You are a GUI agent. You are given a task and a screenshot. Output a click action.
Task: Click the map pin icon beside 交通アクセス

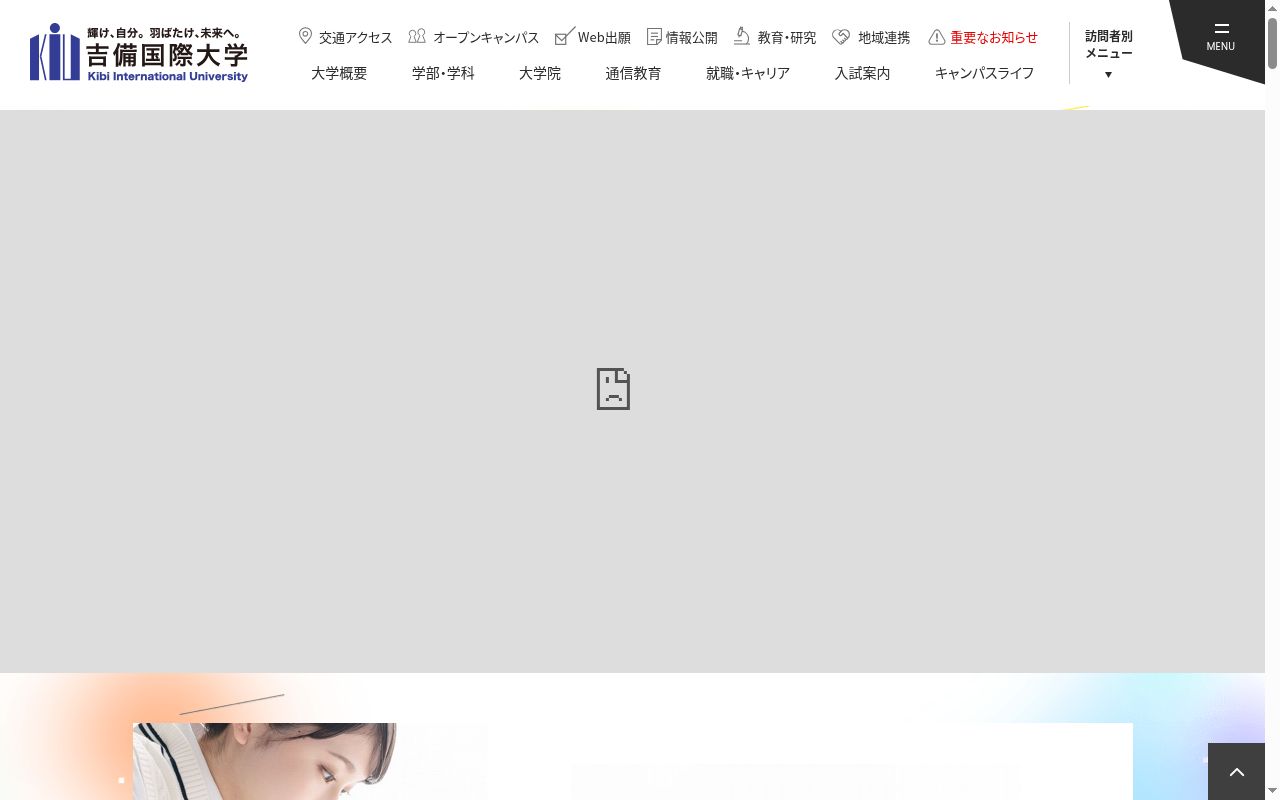305,36
